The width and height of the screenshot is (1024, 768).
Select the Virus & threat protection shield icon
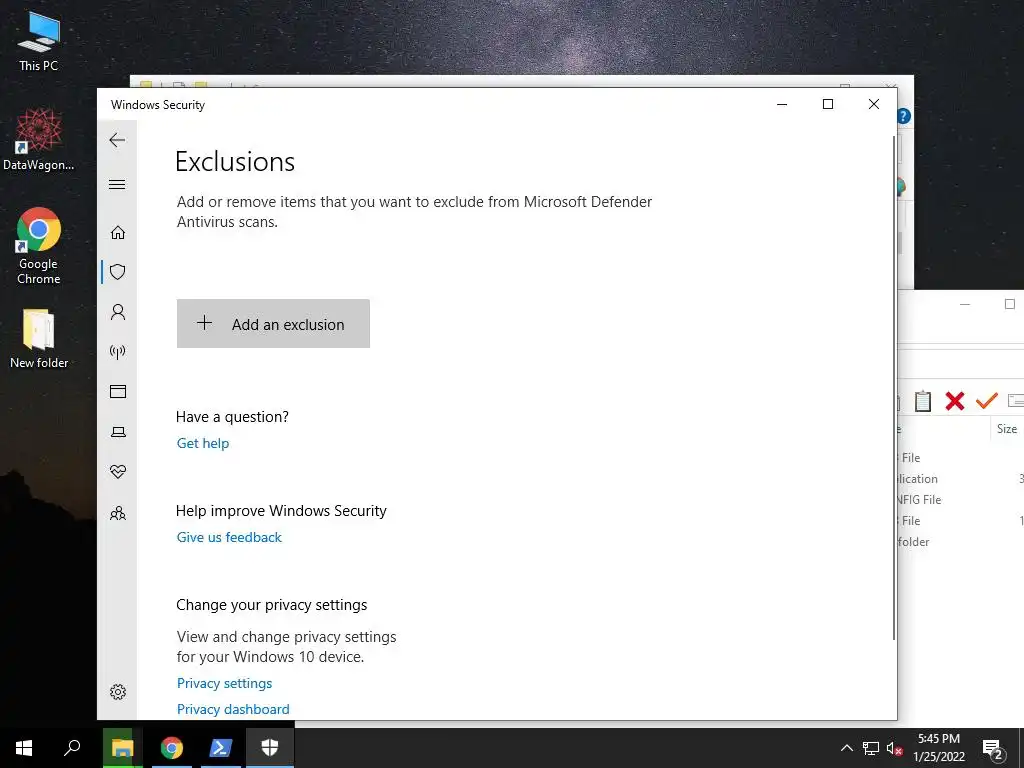tap(118, 272)
